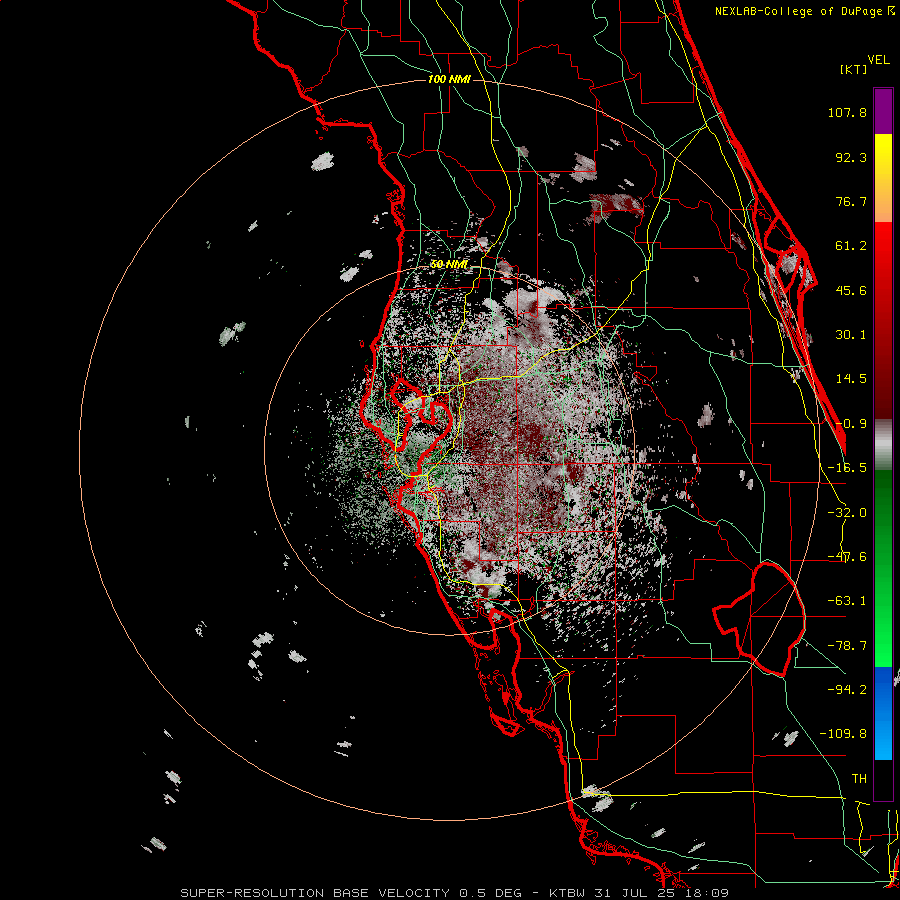Screen dimensions: 900x900
Task: Select the -63.1 scale value
Action: tap(847, 601)
